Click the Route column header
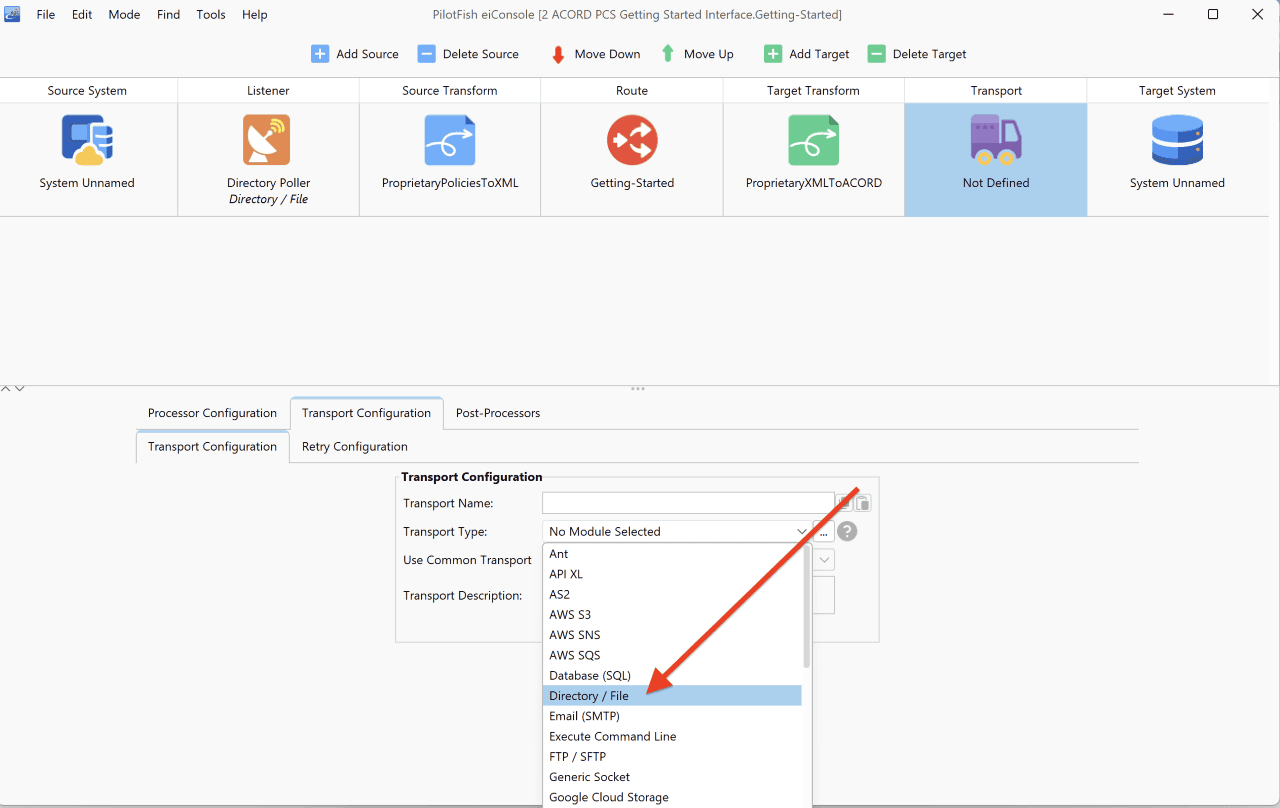This screenshot has height=808, width=1280. click(632, 91)
